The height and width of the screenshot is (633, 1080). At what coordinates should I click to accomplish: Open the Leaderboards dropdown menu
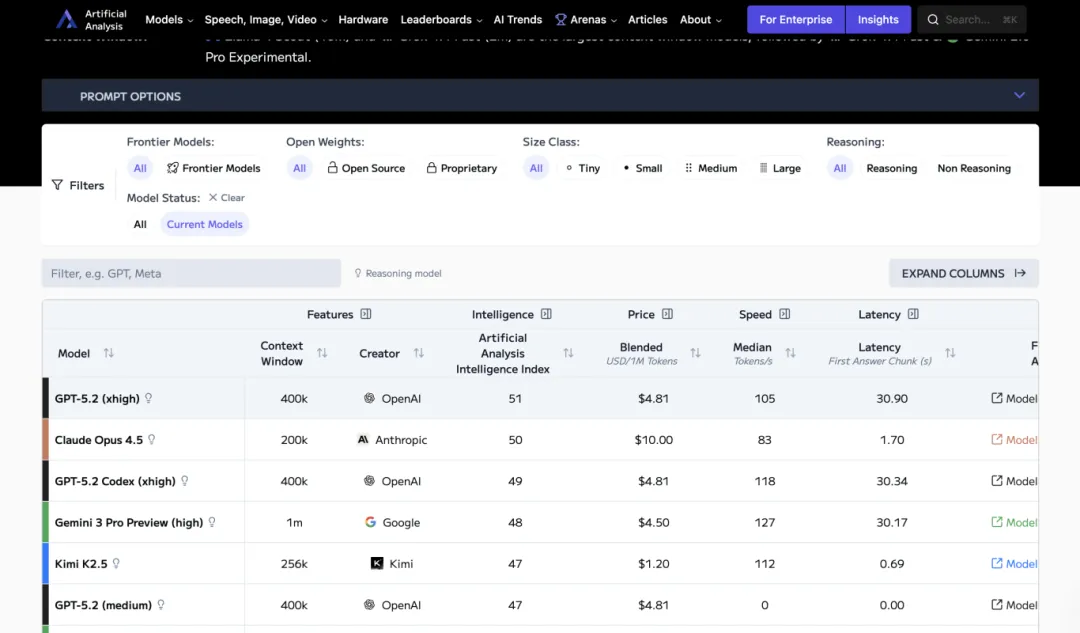coord(442,19)
